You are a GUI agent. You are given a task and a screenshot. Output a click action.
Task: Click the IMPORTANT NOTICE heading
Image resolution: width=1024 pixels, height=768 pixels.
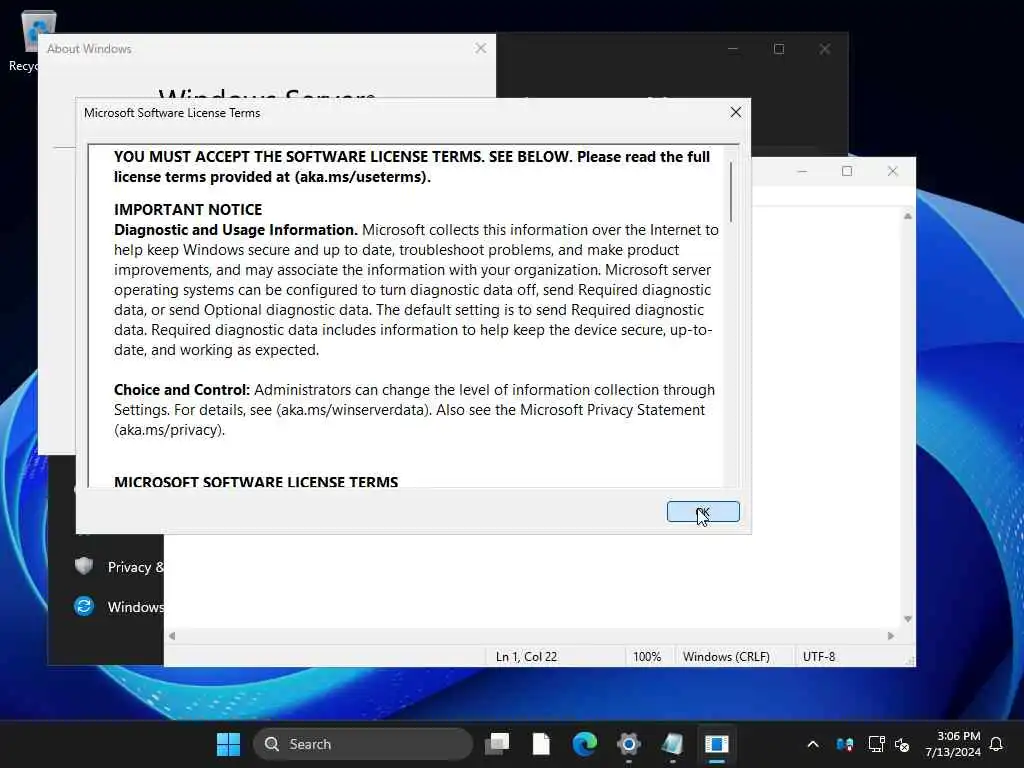pyautogui.click(x=188, y=210)
